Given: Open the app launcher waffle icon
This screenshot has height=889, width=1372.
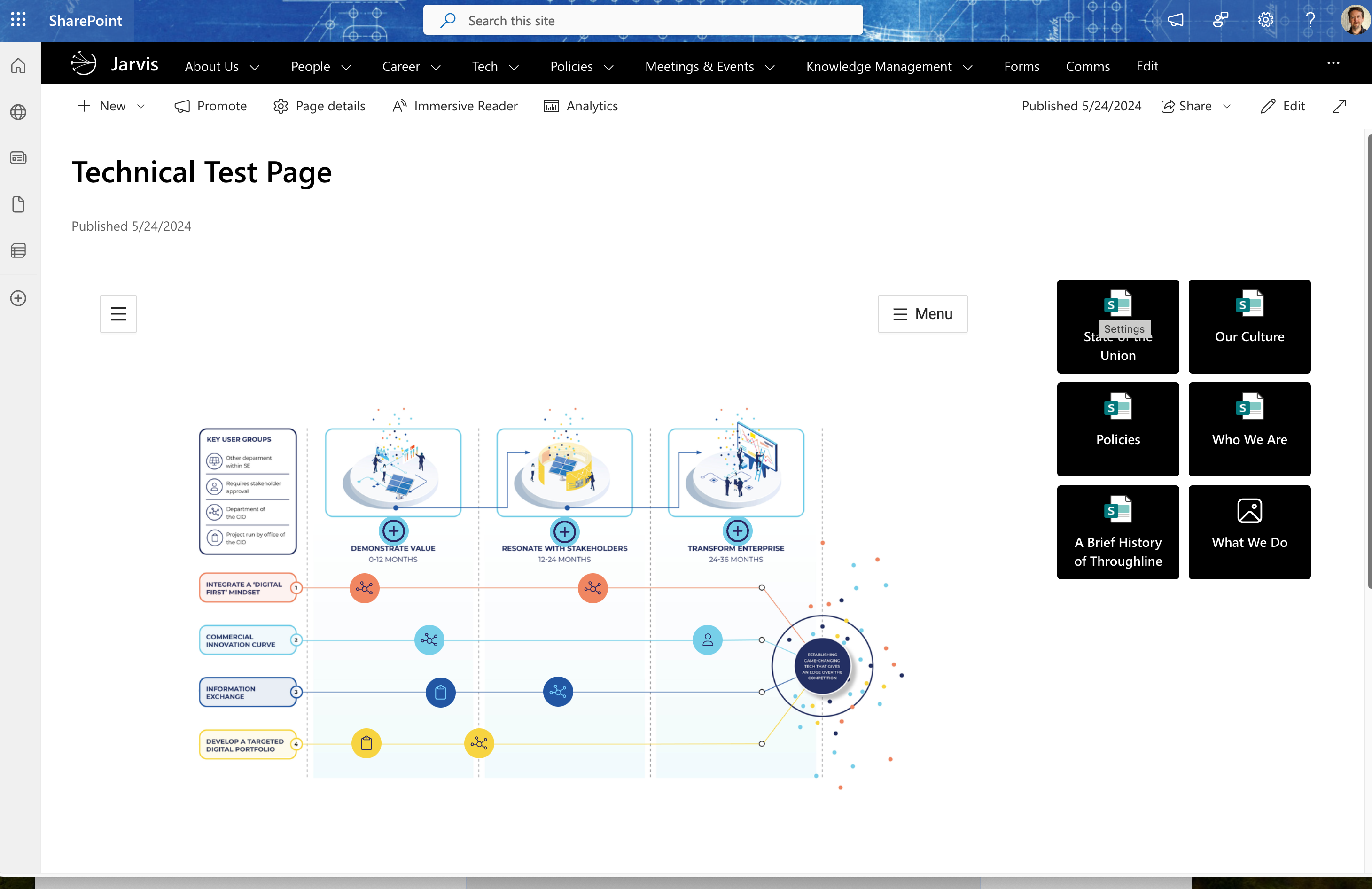Looking at the screenshot, I should pos(18,20).
